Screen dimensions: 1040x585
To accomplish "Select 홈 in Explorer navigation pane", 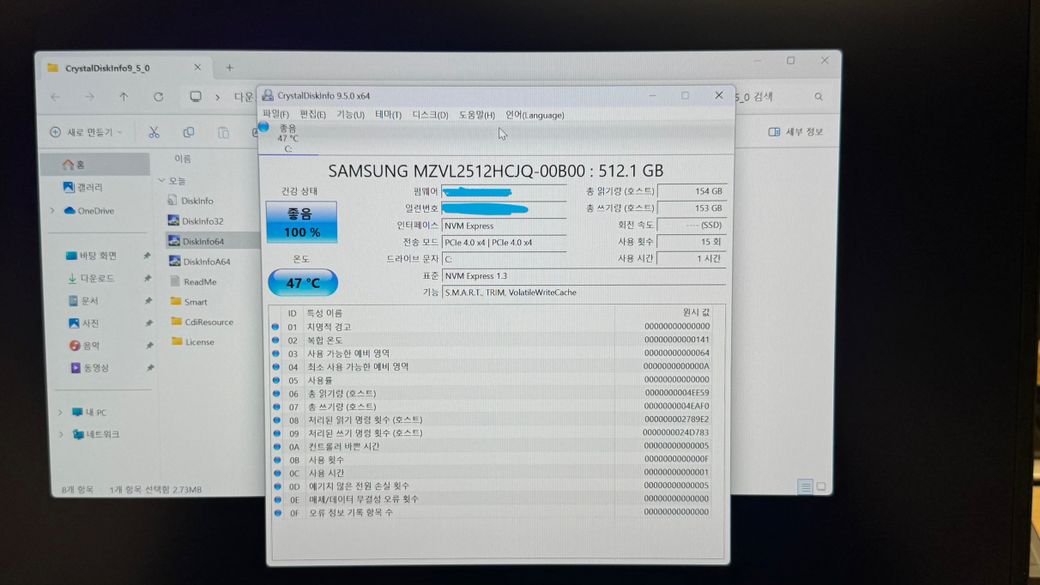I will coord(95,164).
